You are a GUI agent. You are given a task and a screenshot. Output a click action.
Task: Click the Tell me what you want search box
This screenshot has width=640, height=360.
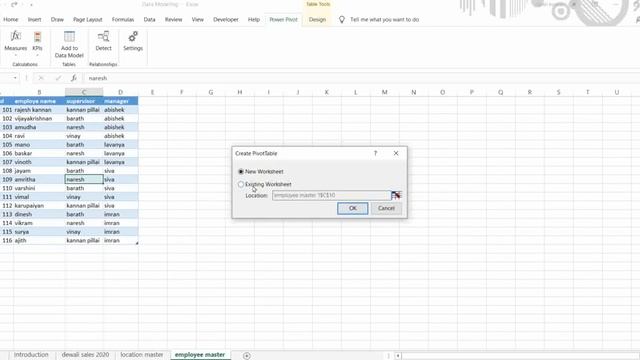pyautogui.click(x=384, y=20)
